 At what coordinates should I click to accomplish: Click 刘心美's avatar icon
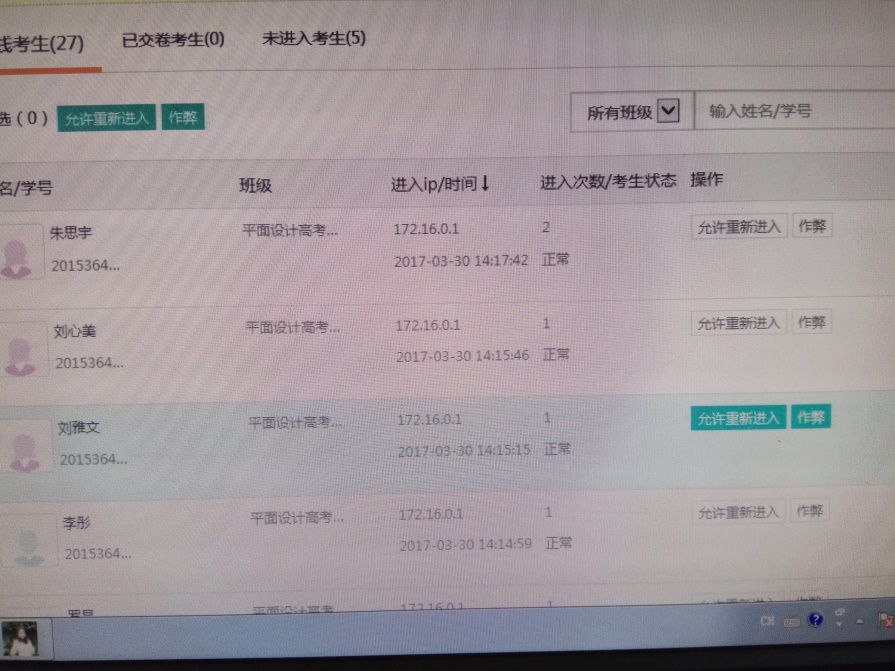21,349
